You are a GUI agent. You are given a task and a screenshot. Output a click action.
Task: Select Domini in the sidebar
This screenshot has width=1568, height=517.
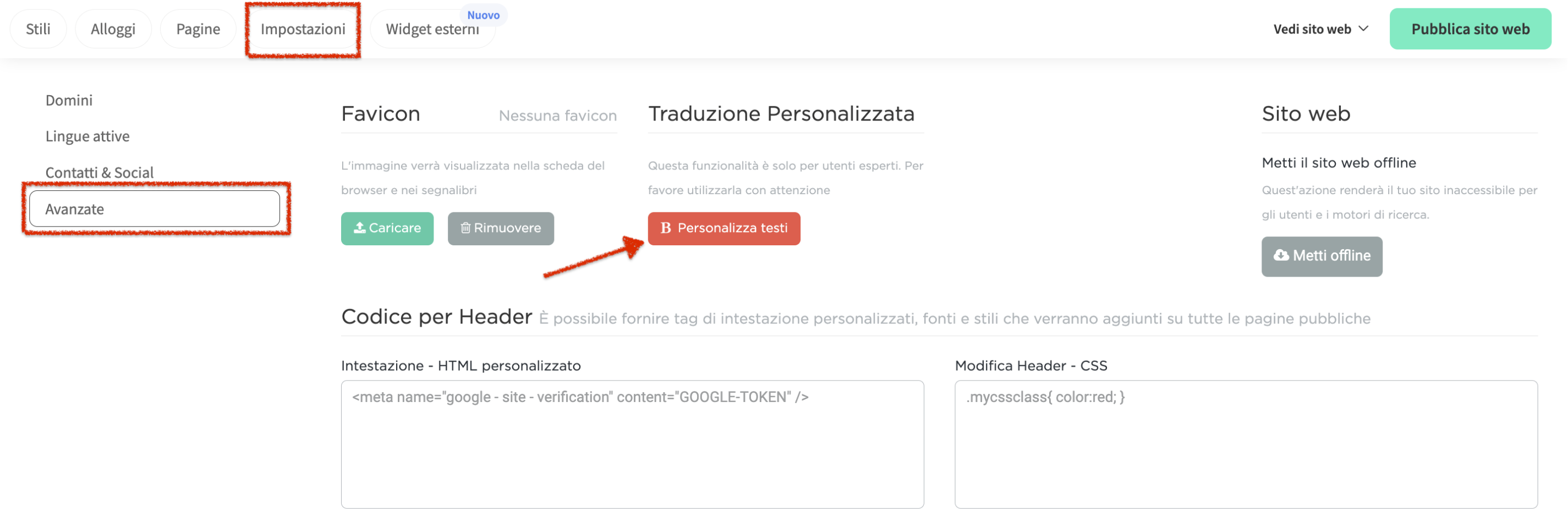point(69,100)
